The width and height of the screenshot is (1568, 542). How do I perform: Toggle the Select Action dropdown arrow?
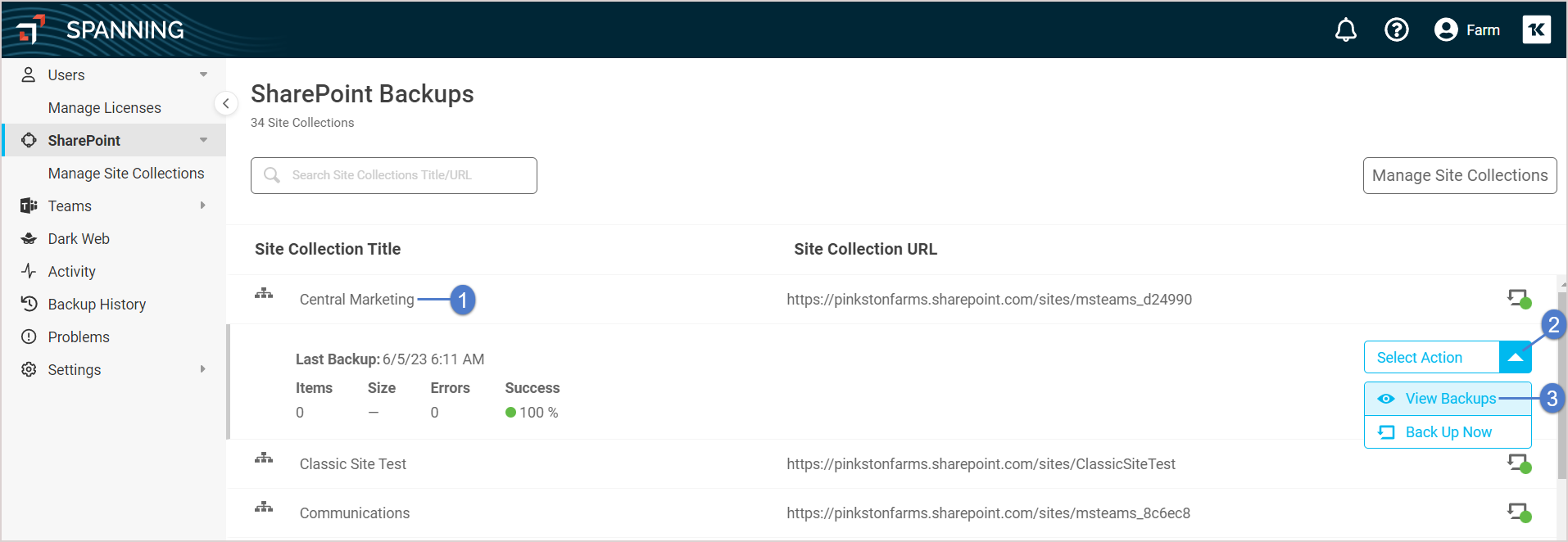pos(1515,357)
